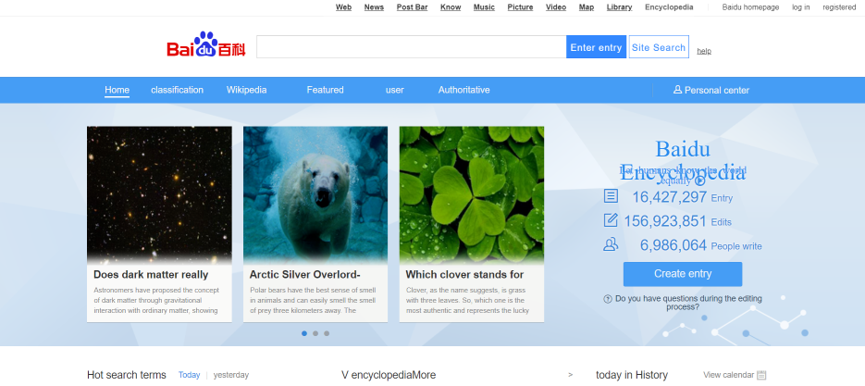Click the Site Search button
Screen dimensions: 865x386
pyautogui.click(x=659, y=47)
